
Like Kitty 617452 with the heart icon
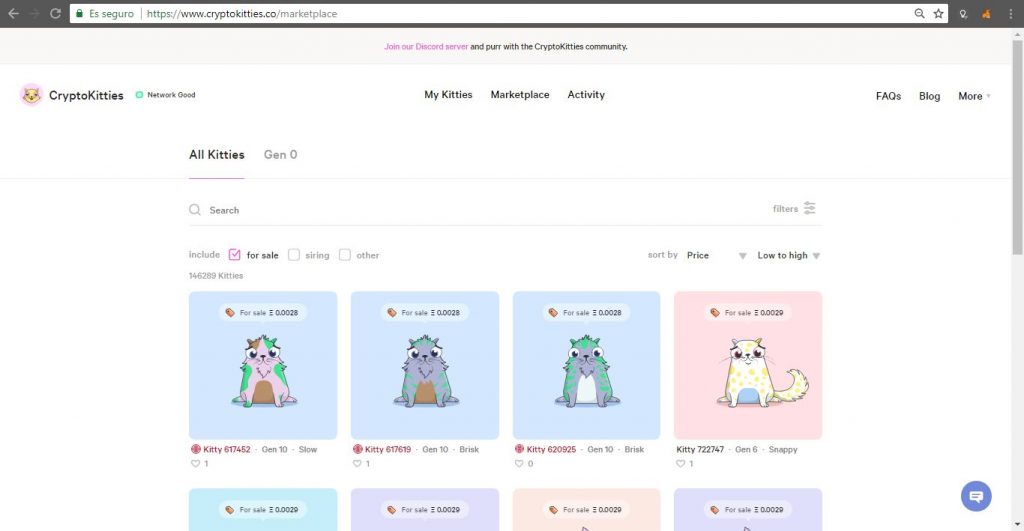pyautogui.click(x=195, y=463)
